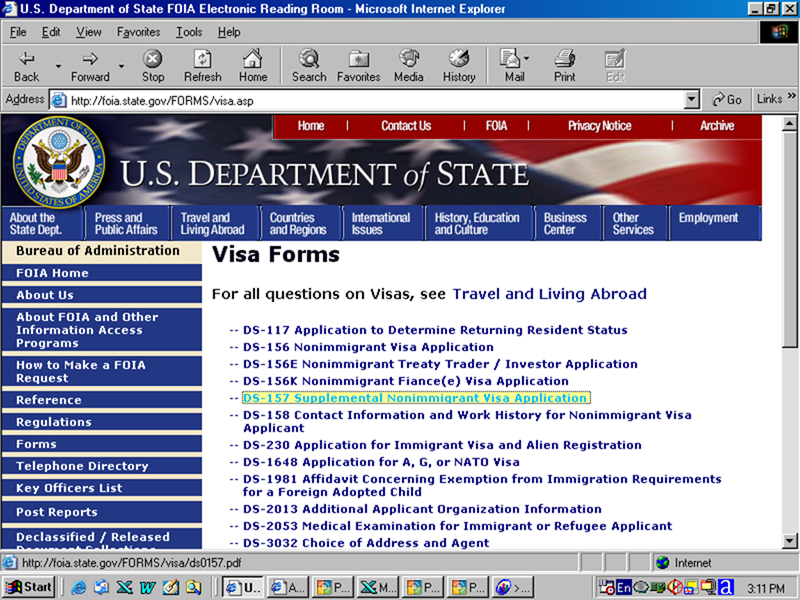Click the Go button beside address bar
The image size is (800, 600).
pos(727,99)
